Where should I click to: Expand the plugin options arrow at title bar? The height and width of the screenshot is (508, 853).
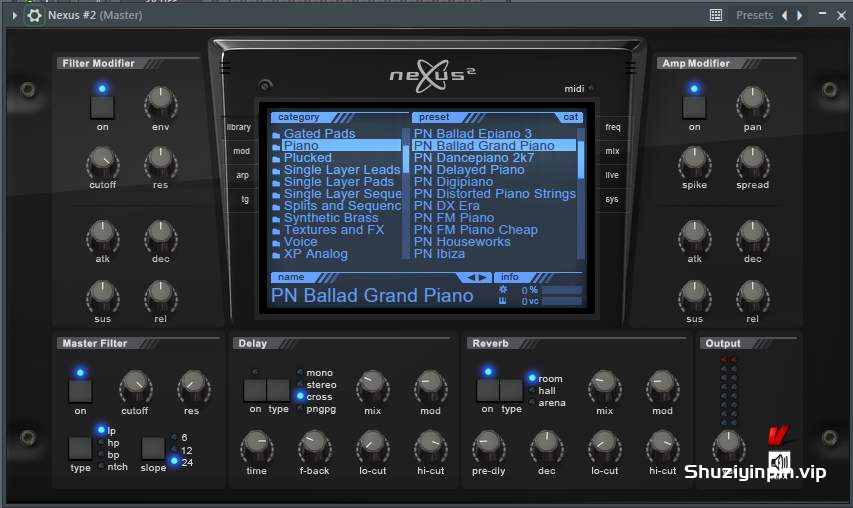pyautogui.click(x=15, y=15)
